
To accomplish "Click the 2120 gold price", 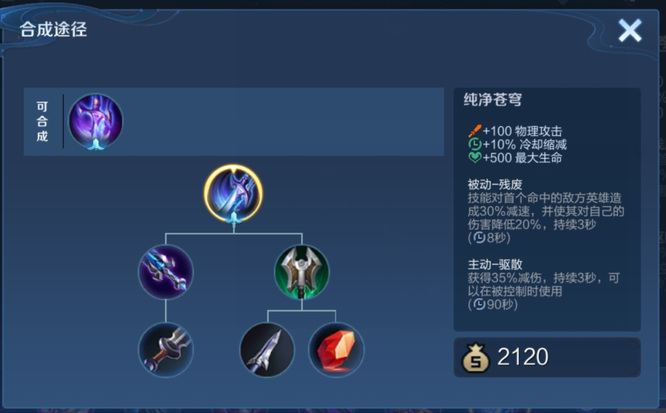I will 522,357.
